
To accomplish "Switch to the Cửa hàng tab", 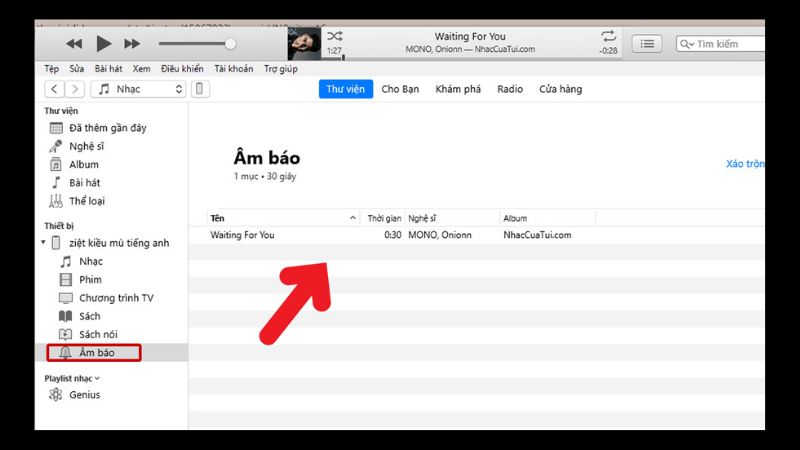I will pyautogui.click(x=560, y=89).
